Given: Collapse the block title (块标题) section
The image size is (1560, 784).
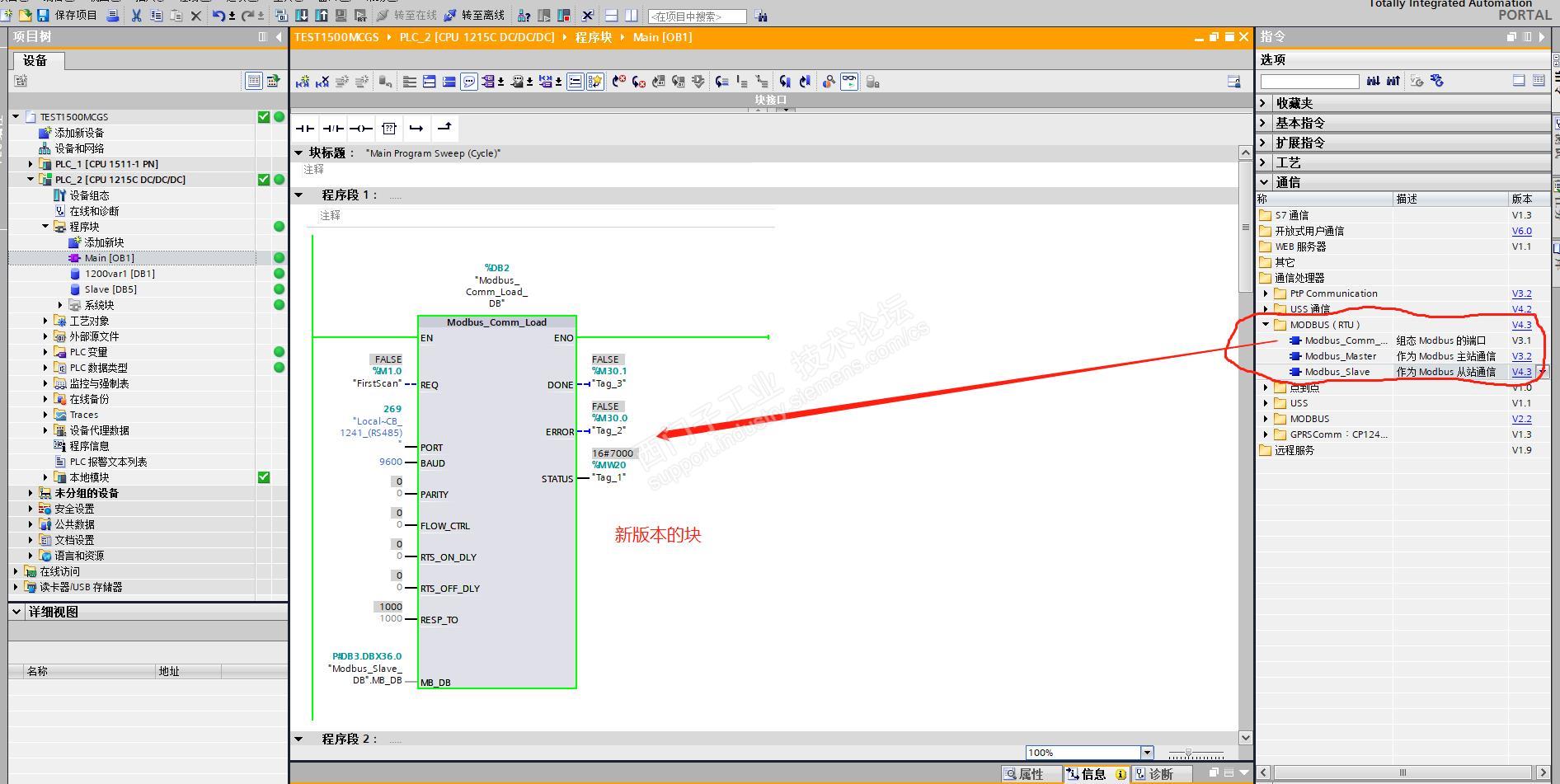Looking at the screenshot, I should point(298,153).
